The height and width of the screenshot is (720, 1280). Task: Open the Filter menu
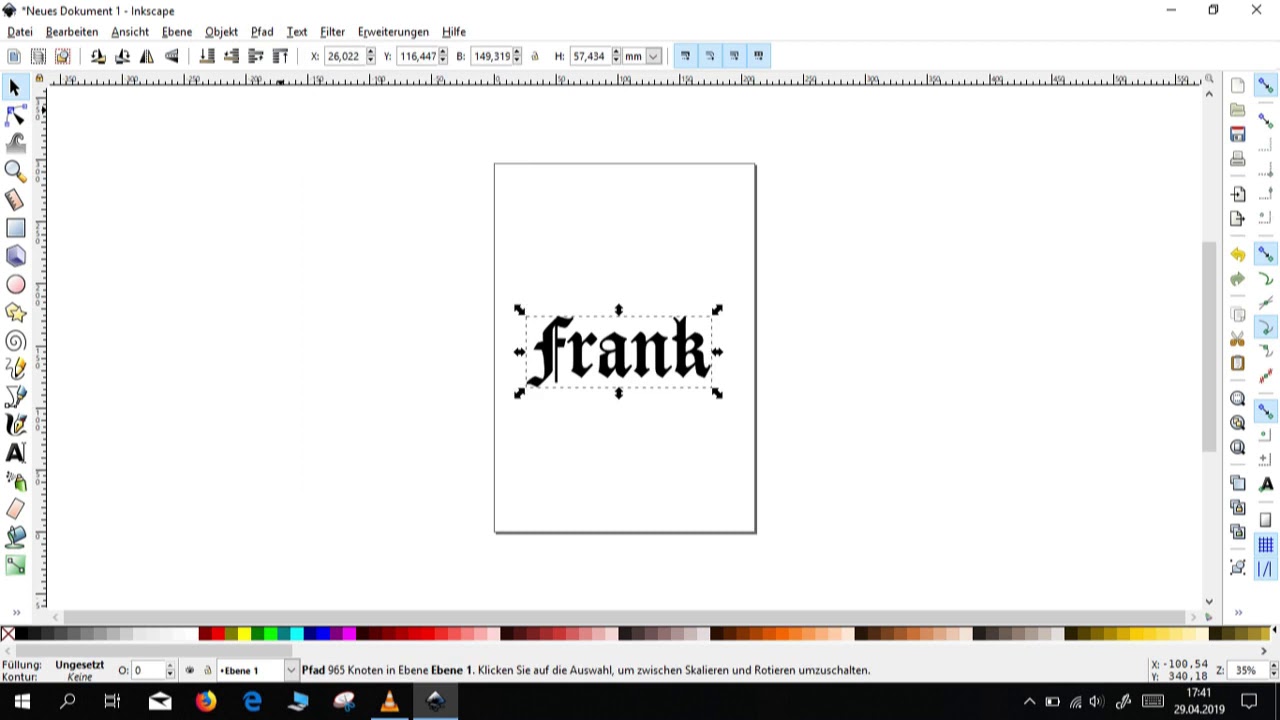tap(332, 32)
